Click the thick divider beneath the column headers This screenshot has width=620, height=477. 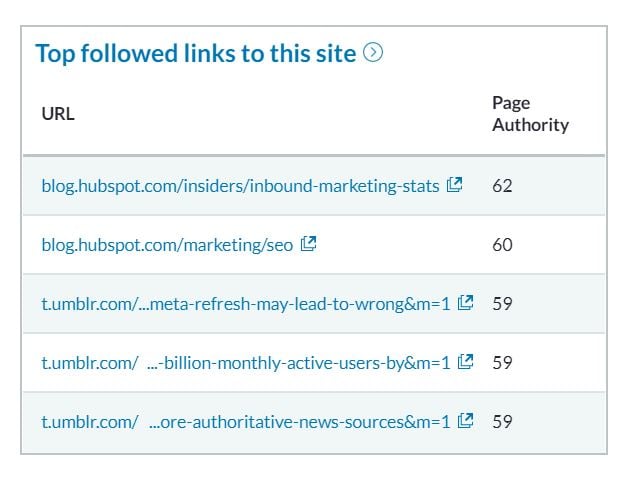(x=314, y=155)
